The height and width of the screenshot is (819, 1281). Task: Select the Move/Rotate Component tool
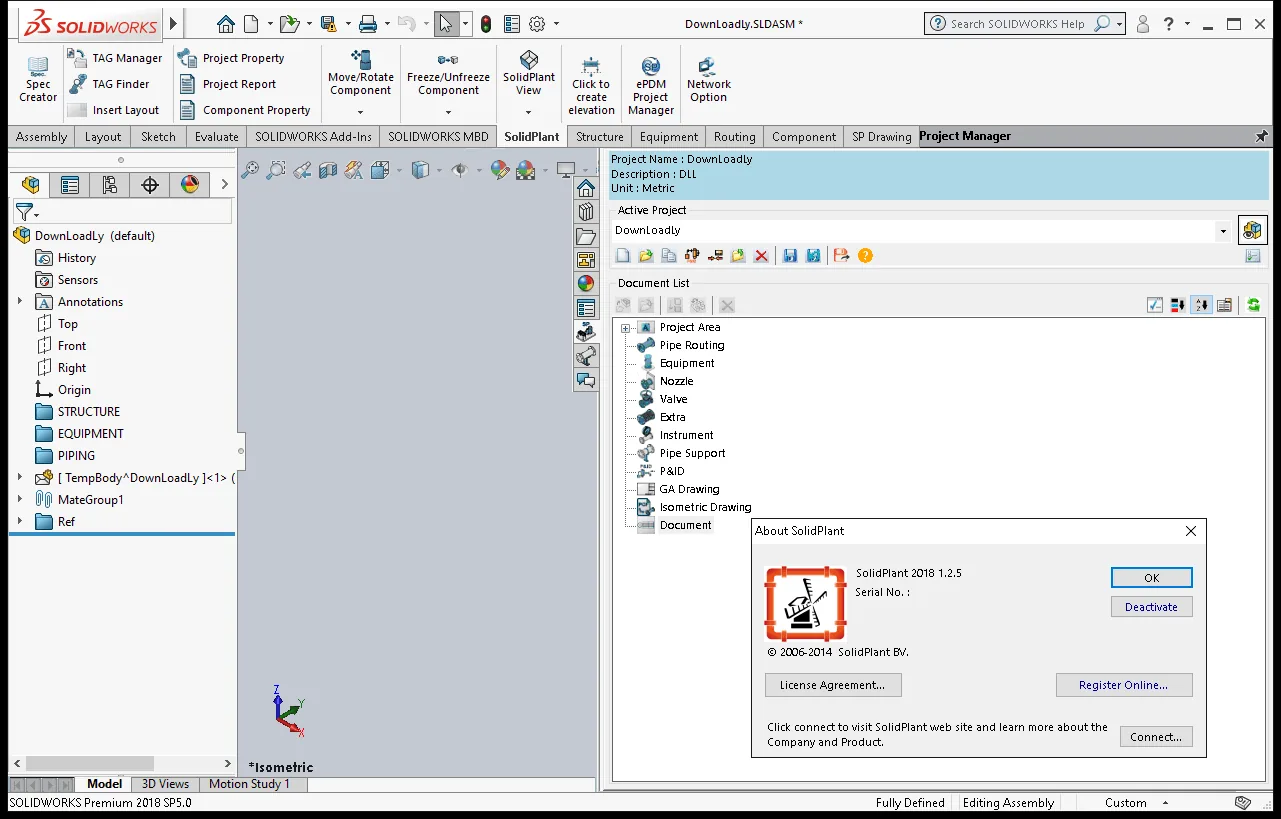[361, 73]
